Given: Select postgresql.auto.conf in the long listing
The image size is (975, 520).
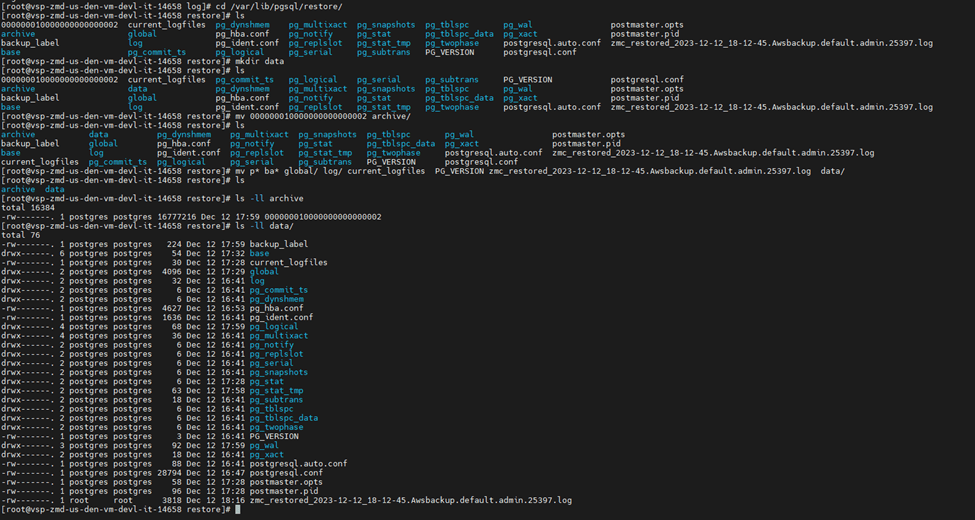Looking at the screenshot, I should 298,464.
